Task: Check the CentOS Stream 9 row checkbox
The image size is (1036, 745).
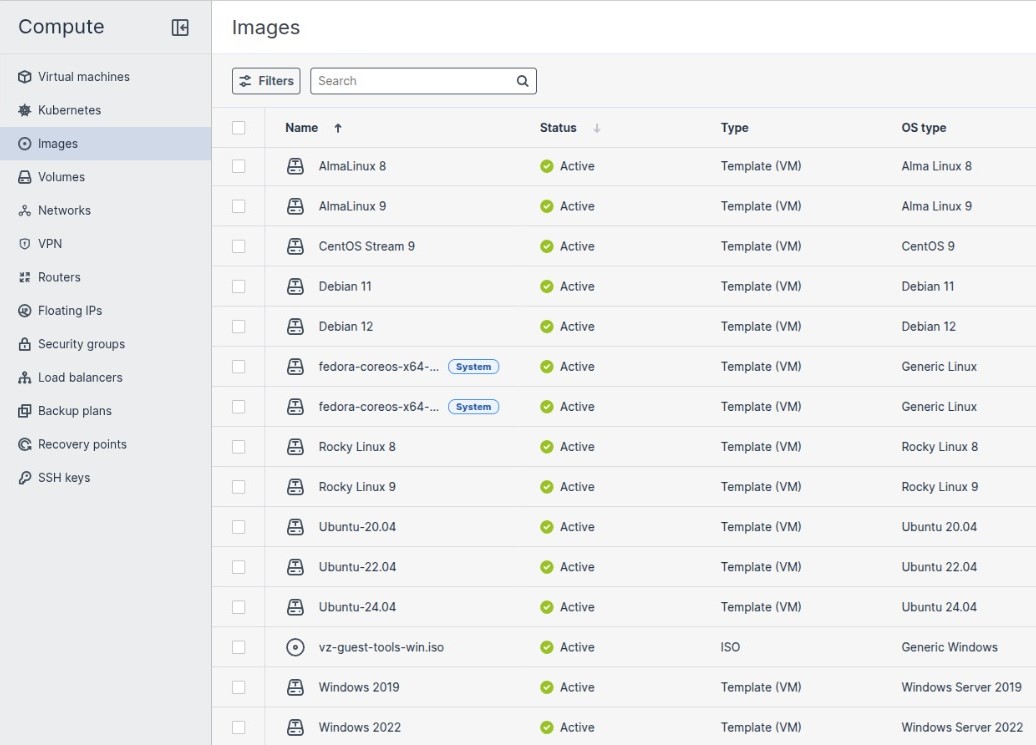Action: point(238,246)
